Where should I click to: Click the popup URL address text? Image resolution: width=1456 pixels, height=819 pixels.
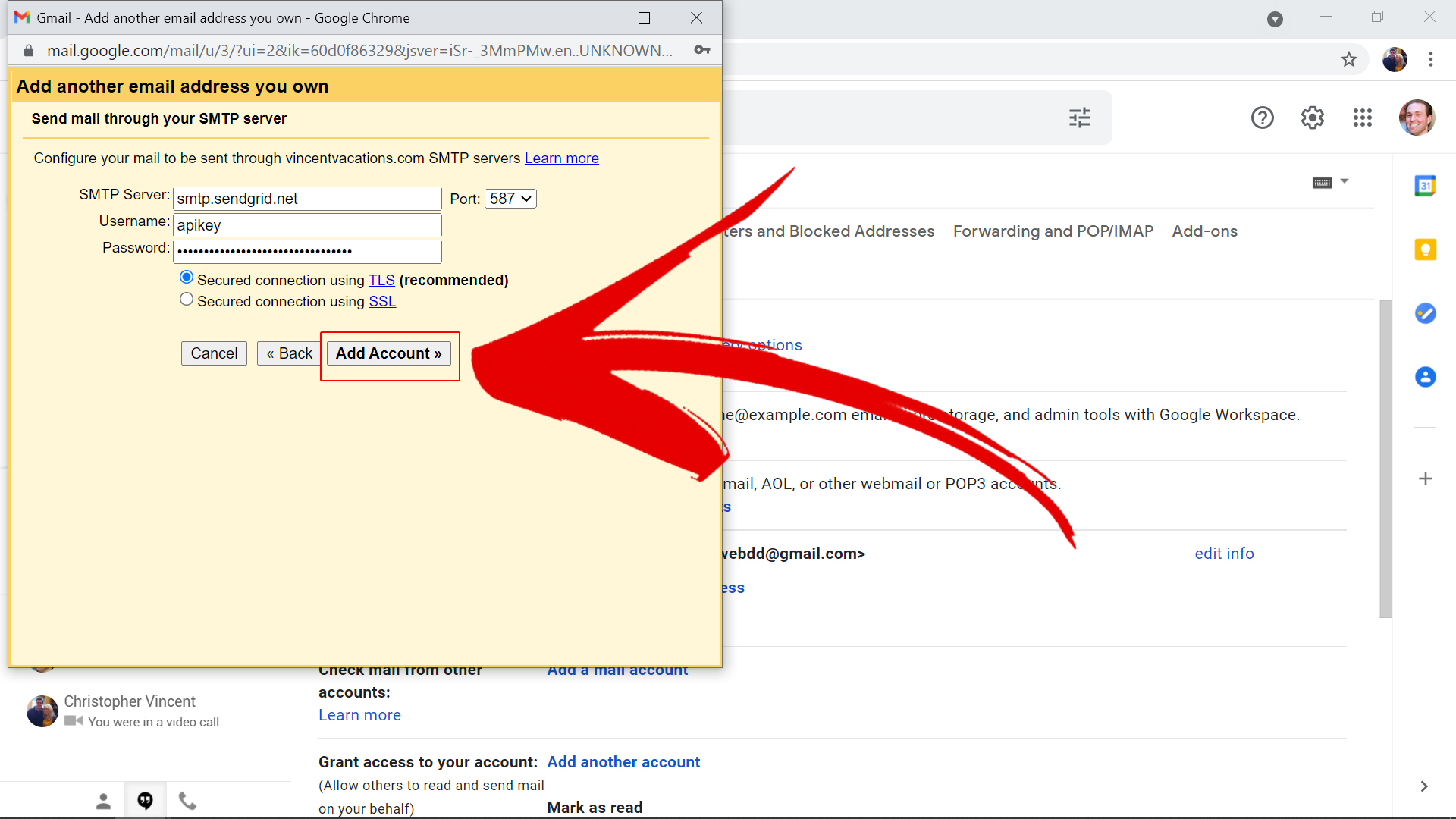click(359, 51)
